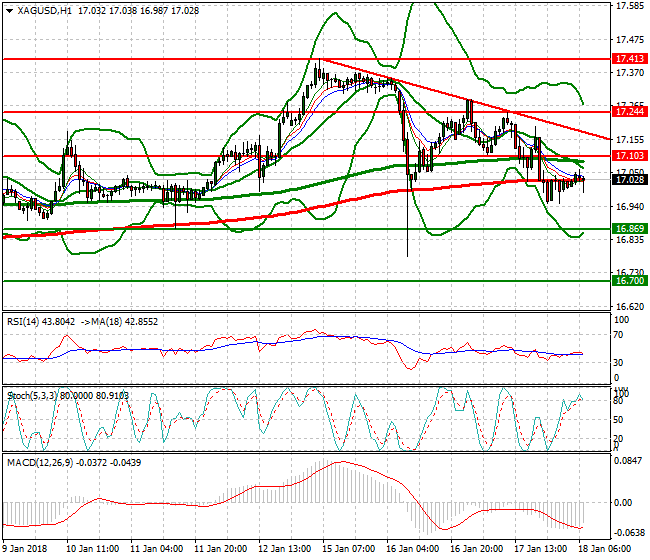Viewport: 650px width, 560px height.
Task: Click the 10 Jan 11:00 time label
Action: (x=92, y=549)
